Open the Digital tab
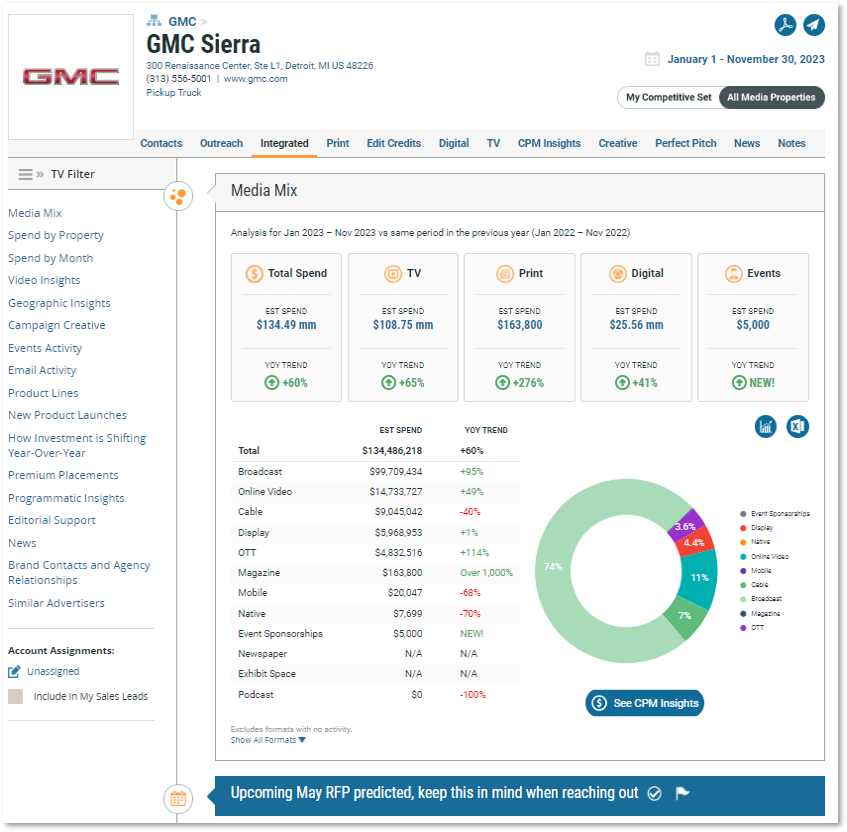Viewport: 847px width, 832px height. pyautogui.click(x=454, y=143)
